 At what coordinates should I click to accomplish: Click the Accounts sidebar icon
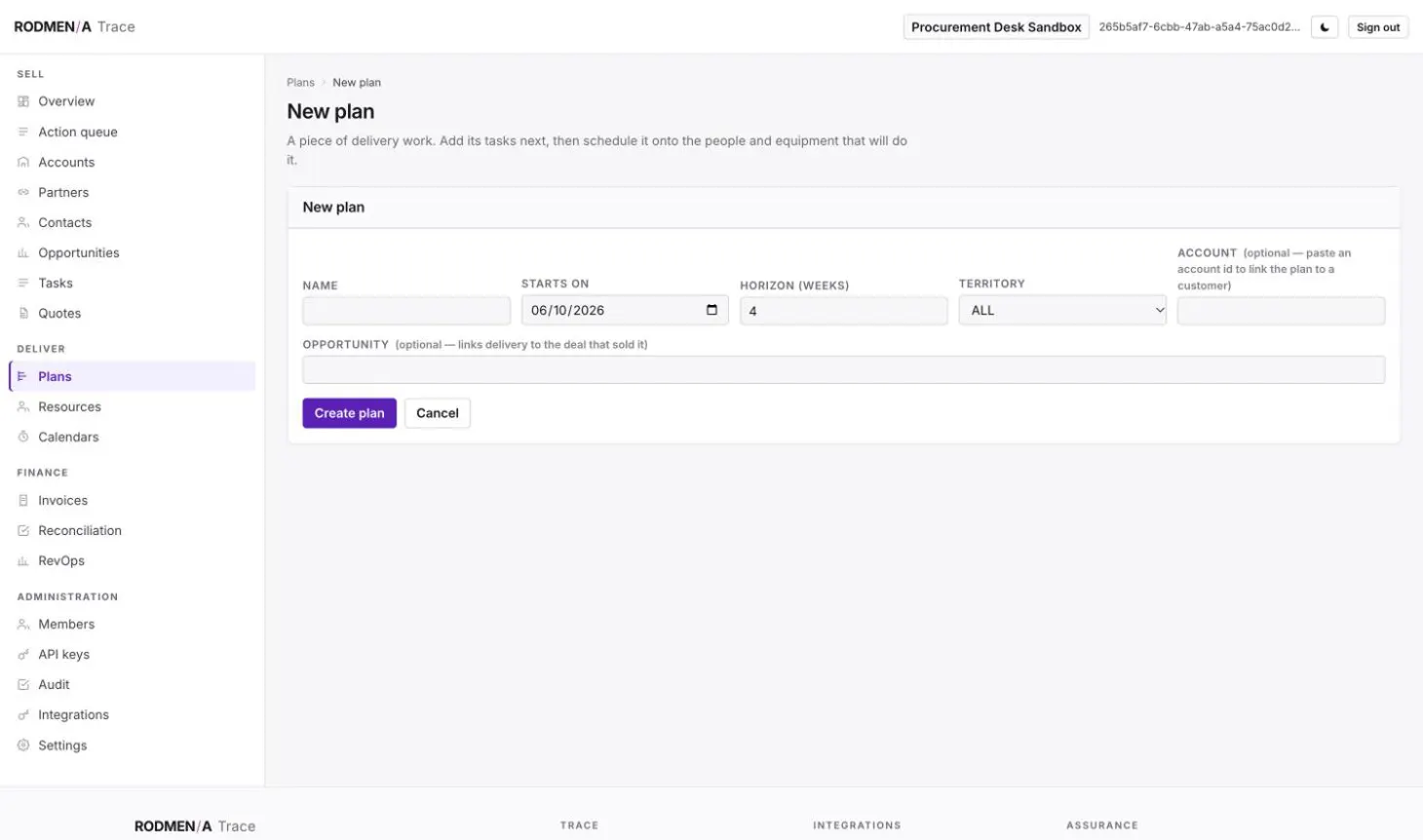pyautogui.click(x=23, y=162)
